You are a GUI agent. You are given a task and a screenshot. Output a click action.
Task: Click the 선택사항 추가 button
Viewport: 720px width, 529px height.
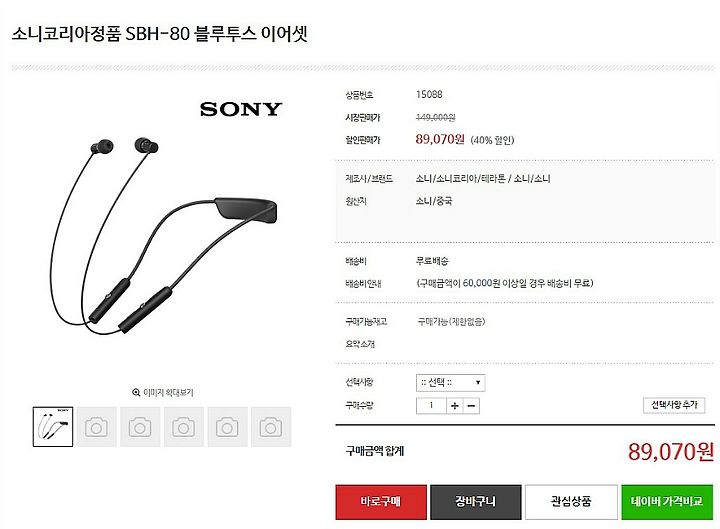tap(674, 405)
